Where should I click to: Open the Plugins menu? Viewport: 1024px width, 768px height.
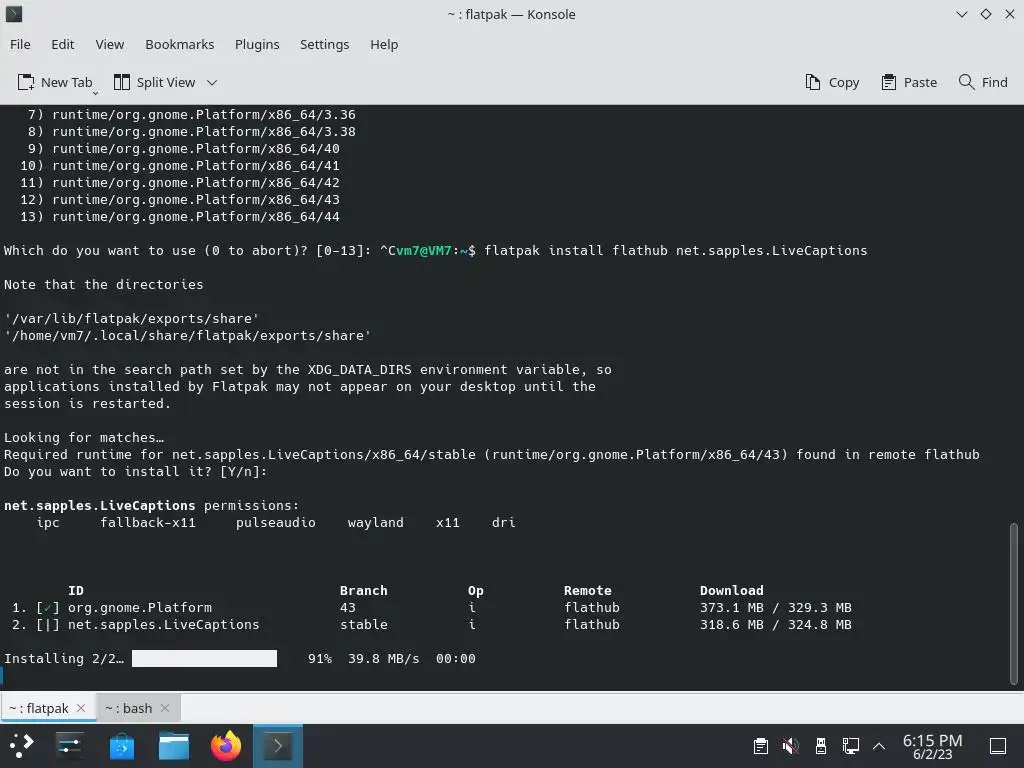coord(257,44)
